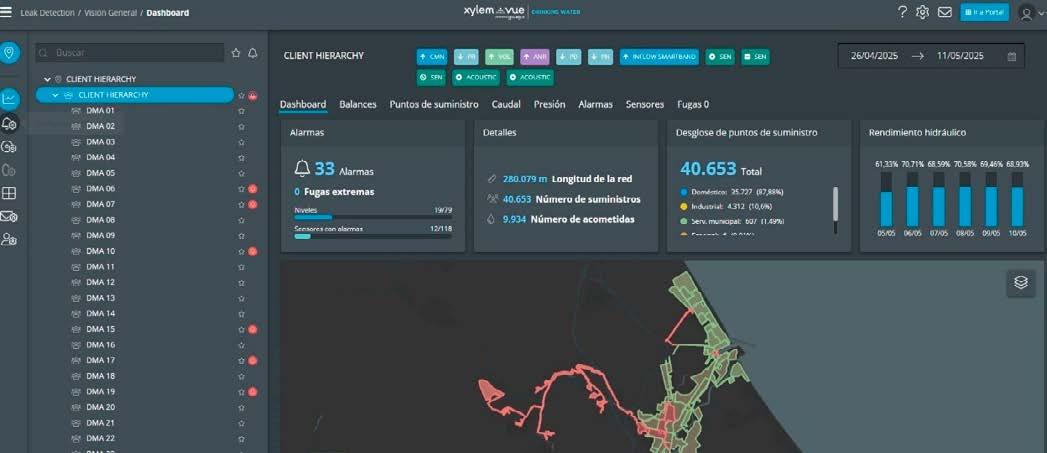Click the calendar icon beside date range

tap(1012, 57)
